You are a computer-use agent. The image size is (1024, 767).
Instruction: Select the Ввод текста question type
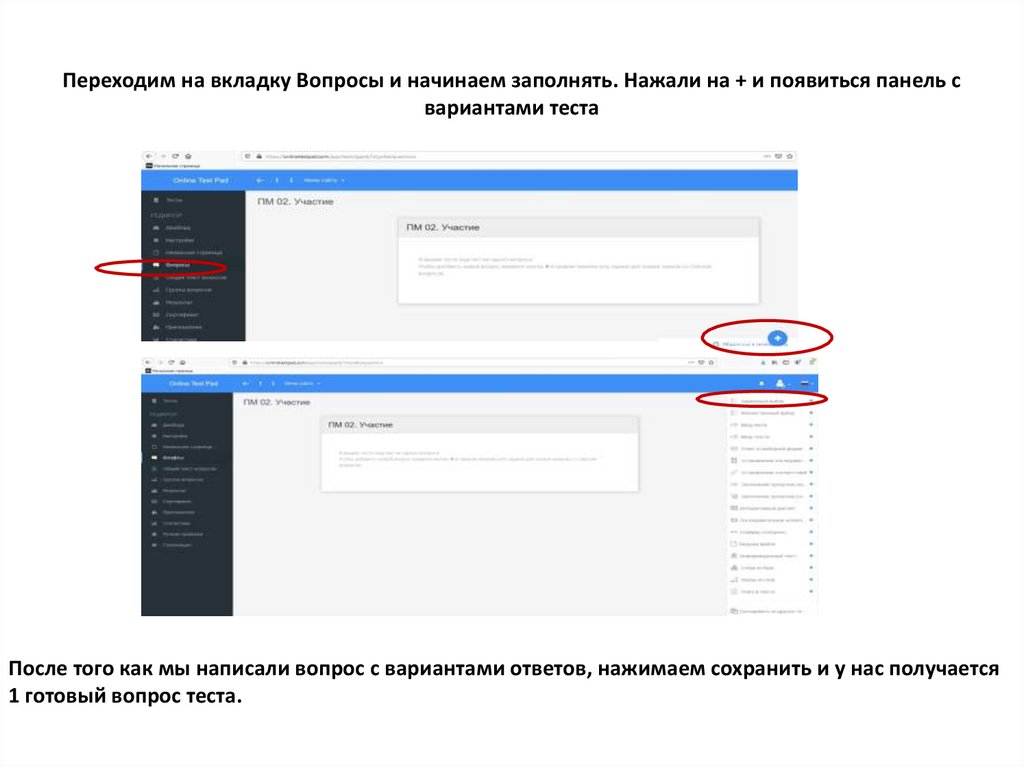771,436
